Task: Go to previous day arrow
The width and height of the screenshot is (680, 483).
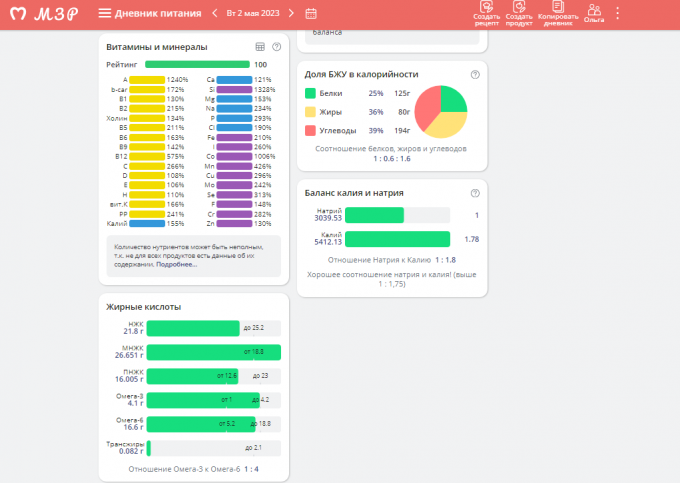Action: (214, 14)
